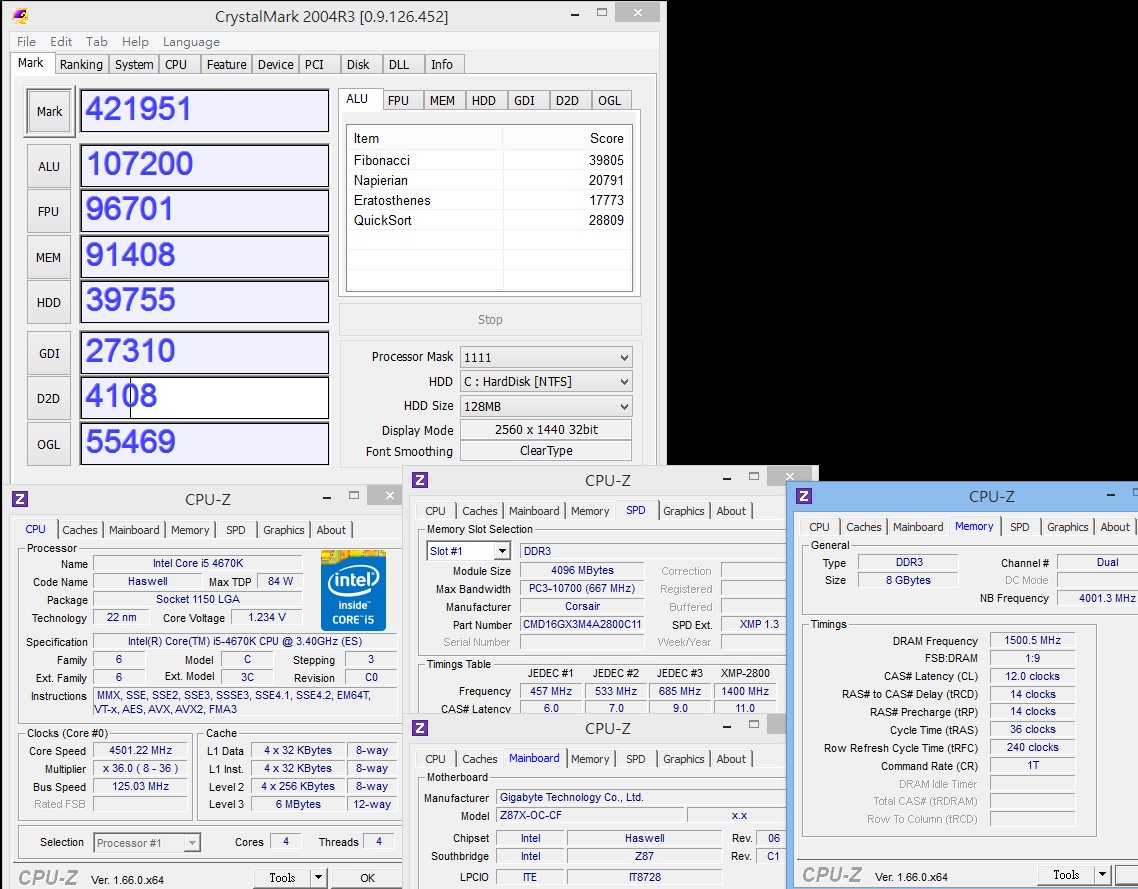Run the OGL benchmark test
Screen dimensions: 1138x889
pos(49,445)
